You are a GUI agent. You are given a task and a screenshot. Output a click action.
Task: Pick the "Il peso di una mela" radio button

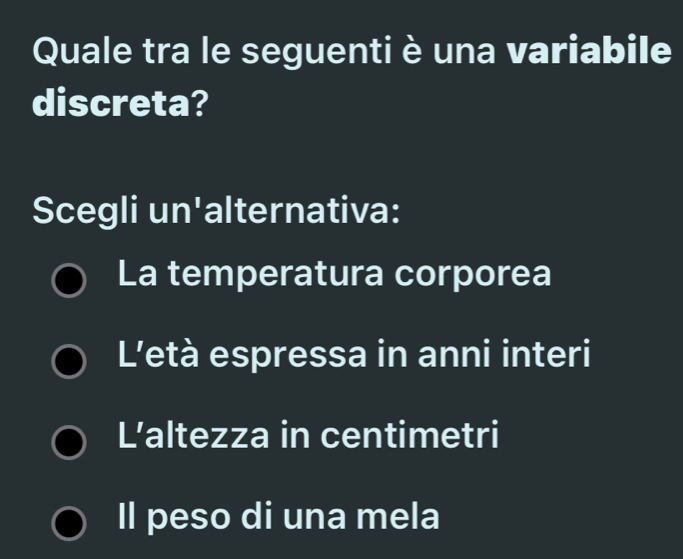[x=69, y=523]
